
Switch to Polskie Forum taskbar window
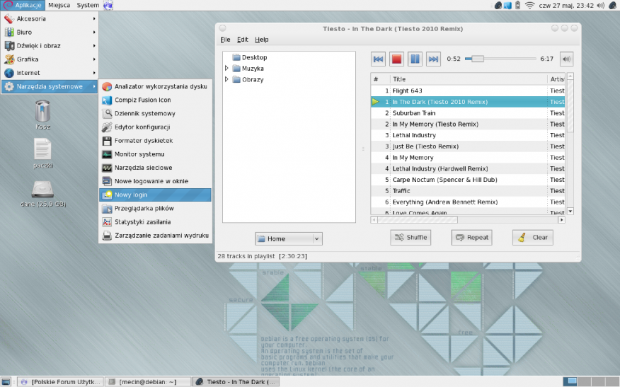[61, 382]
